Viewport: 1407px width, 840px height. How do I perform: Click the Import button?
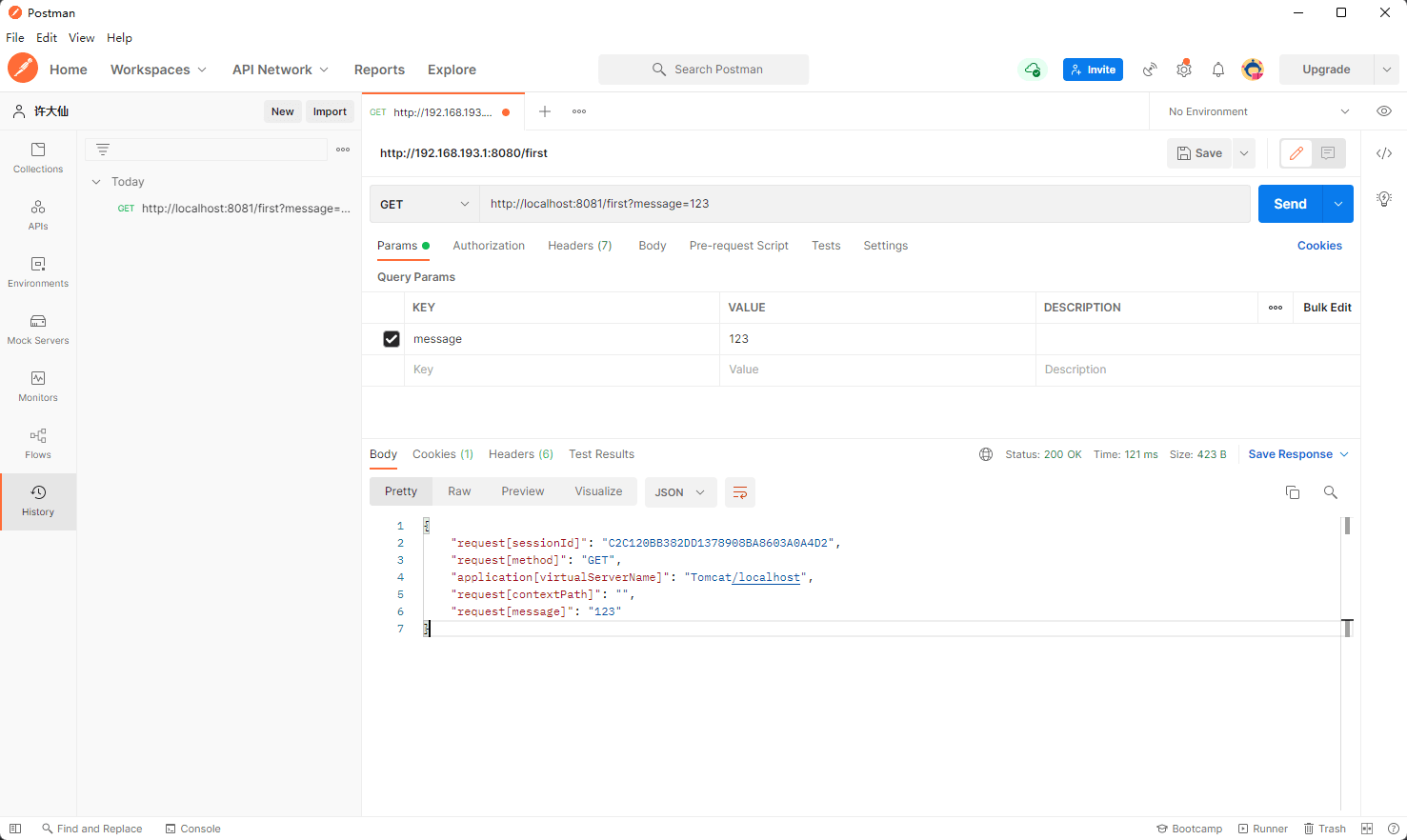tap(330, 111)
